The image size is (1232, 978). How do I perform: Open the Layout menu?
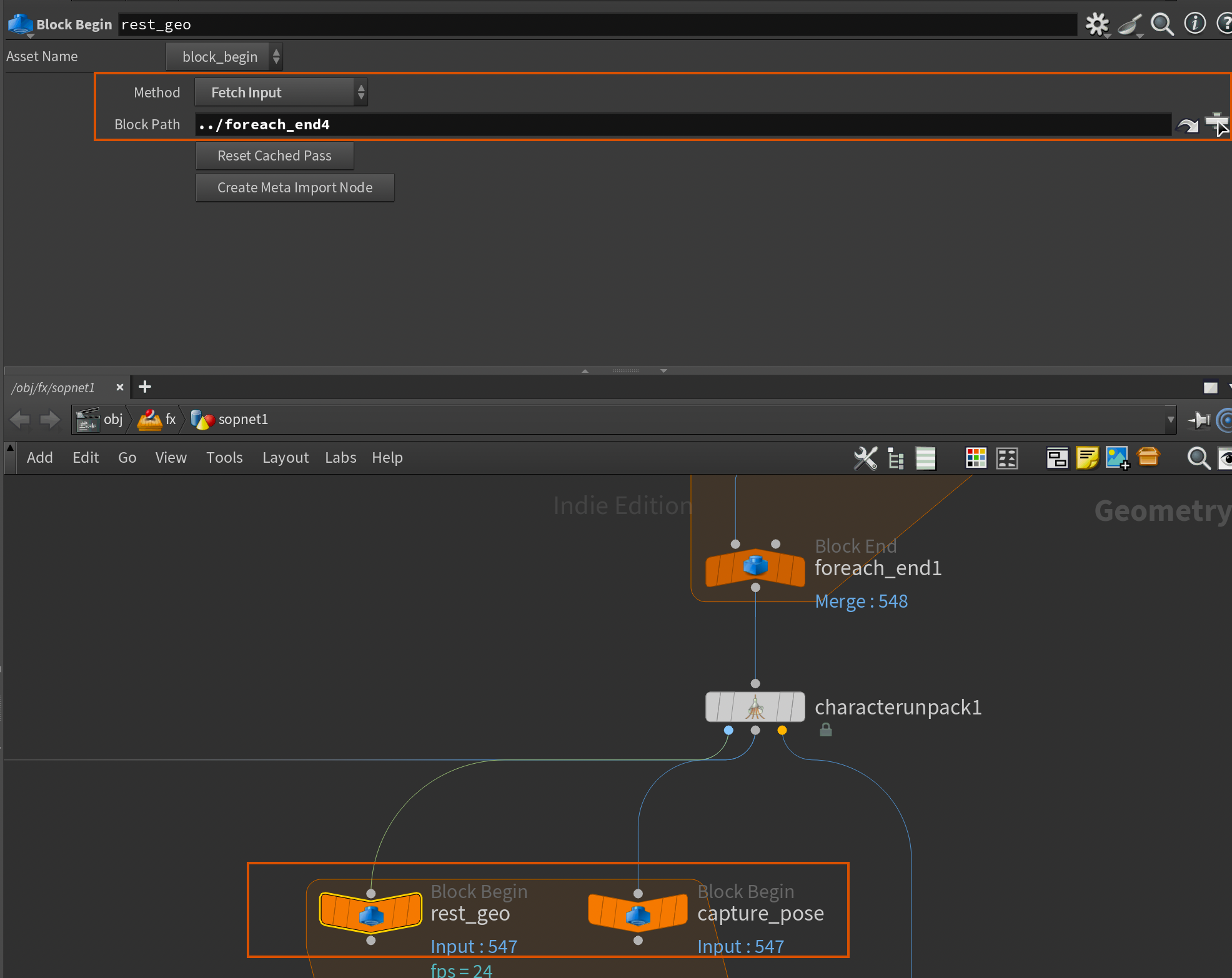[x=285, y=458]
